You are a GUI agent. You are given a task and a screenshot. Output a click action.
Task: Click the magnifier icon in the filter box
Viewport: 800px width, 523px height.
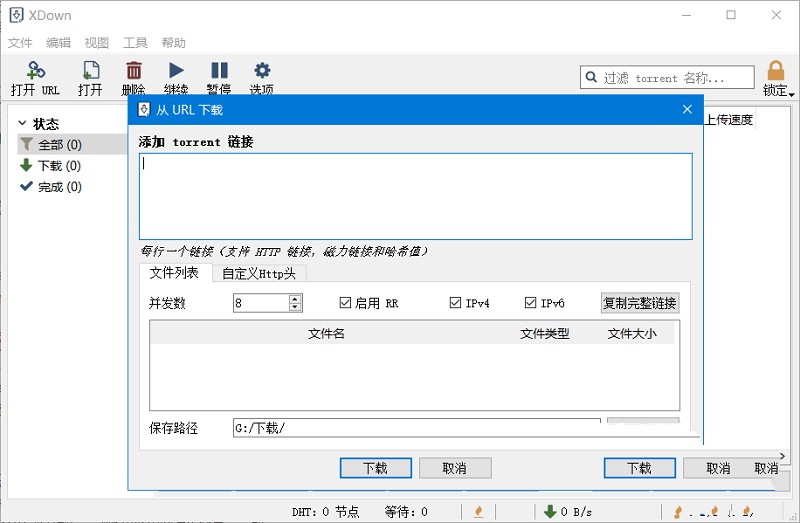pyautogui.click(x=591, y=77)
